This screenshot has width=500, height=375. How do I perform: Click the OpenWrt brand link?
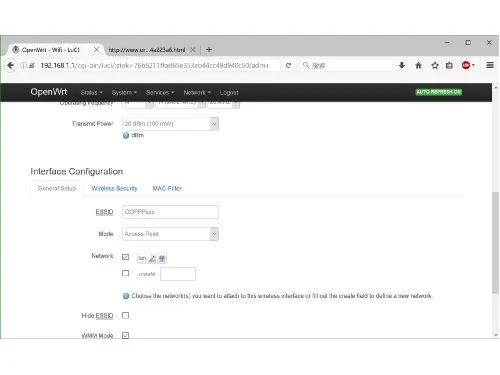point(49,92)
